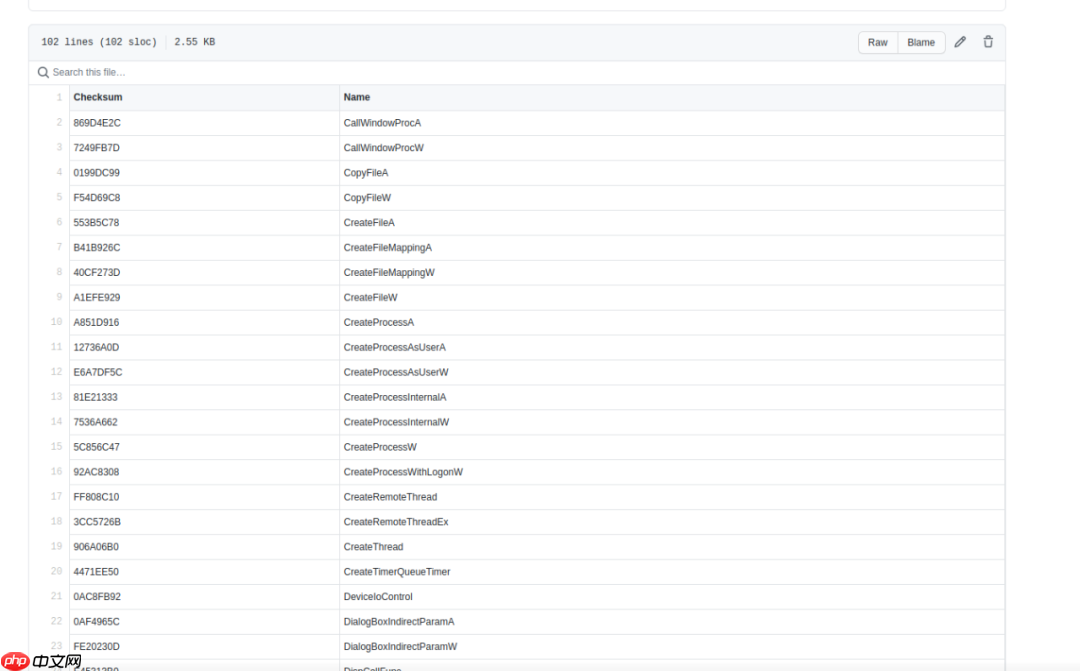Click line number 10
1080x671 pixels.
(56, 322)
